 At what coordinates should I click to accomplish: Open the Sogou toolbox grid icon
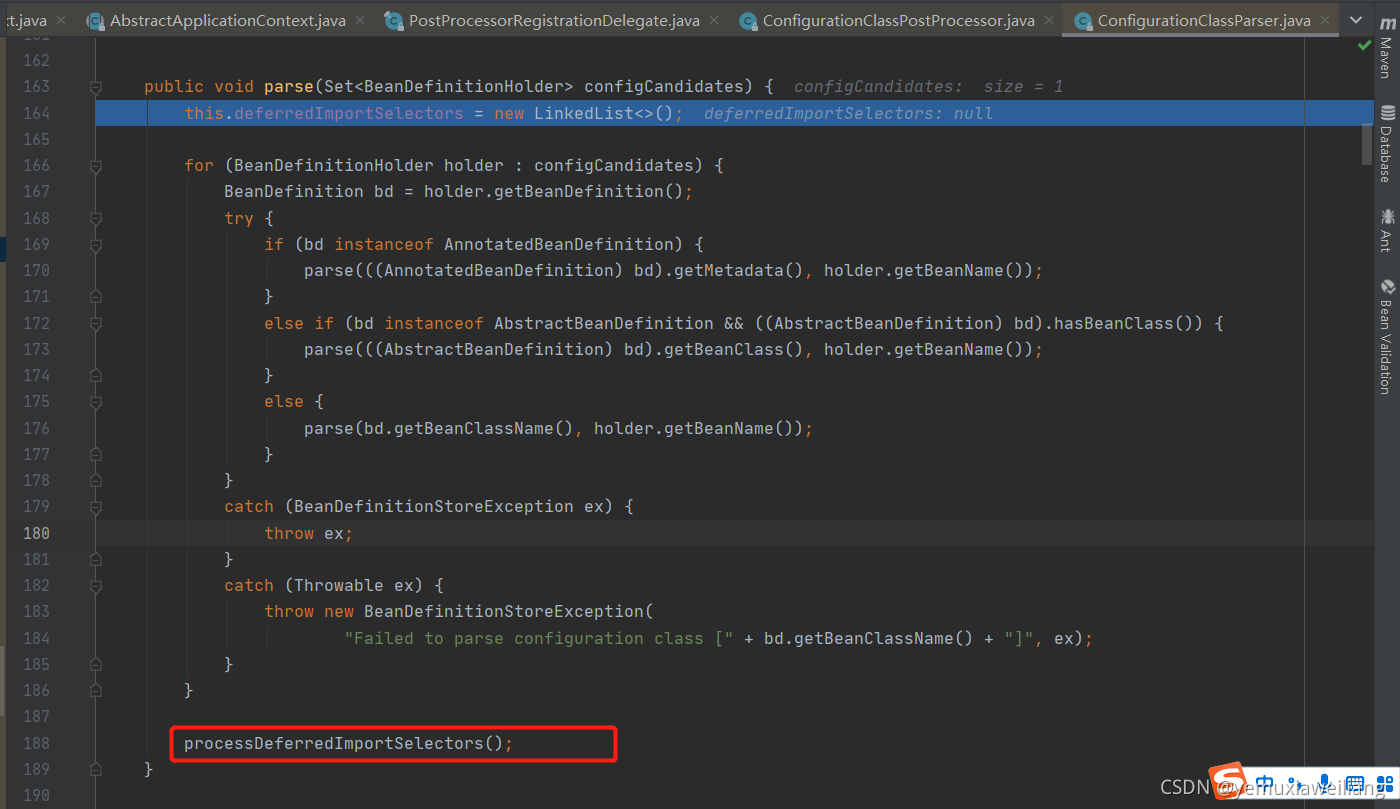[1383, 784]
